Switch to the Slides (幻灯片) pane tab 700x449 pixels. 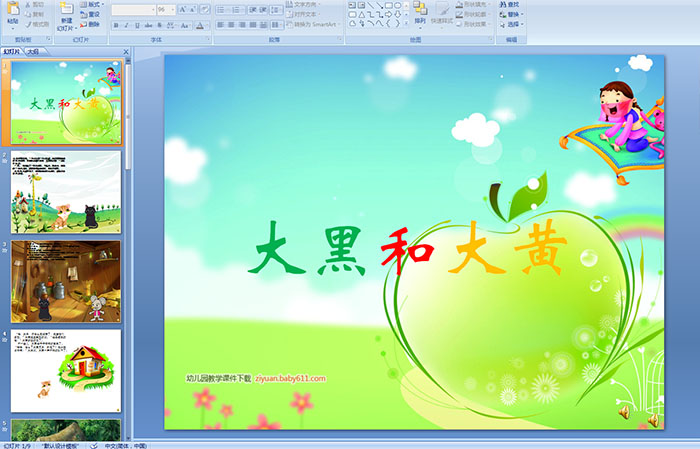pos(12,50)
